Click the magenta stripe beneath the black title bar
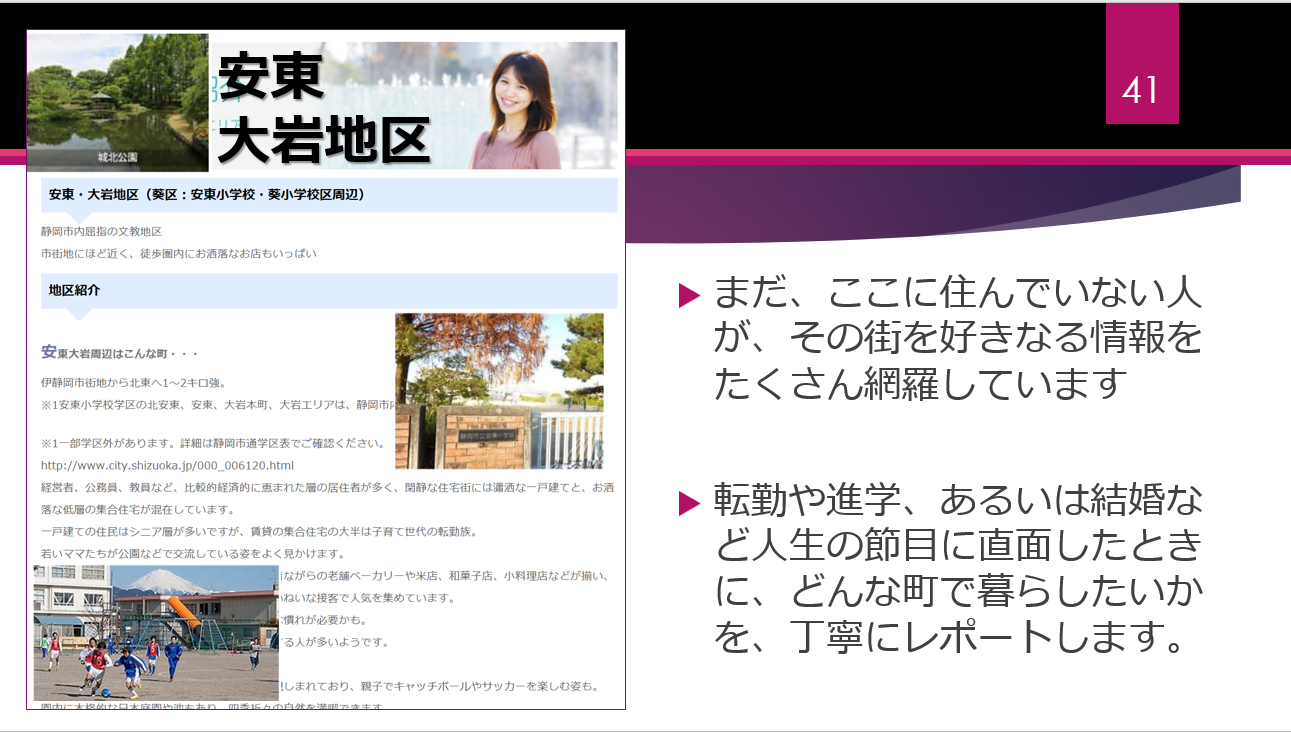 [900, 155]
